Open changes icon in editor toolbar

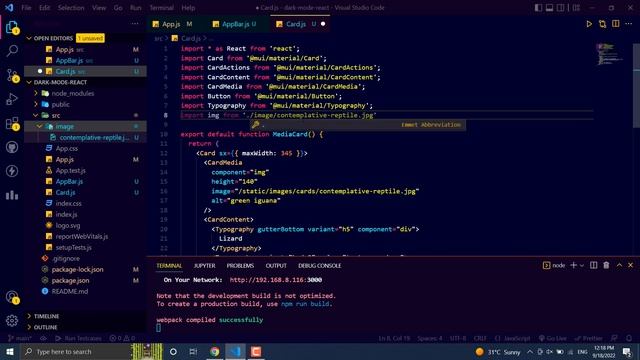pos(602,24)
